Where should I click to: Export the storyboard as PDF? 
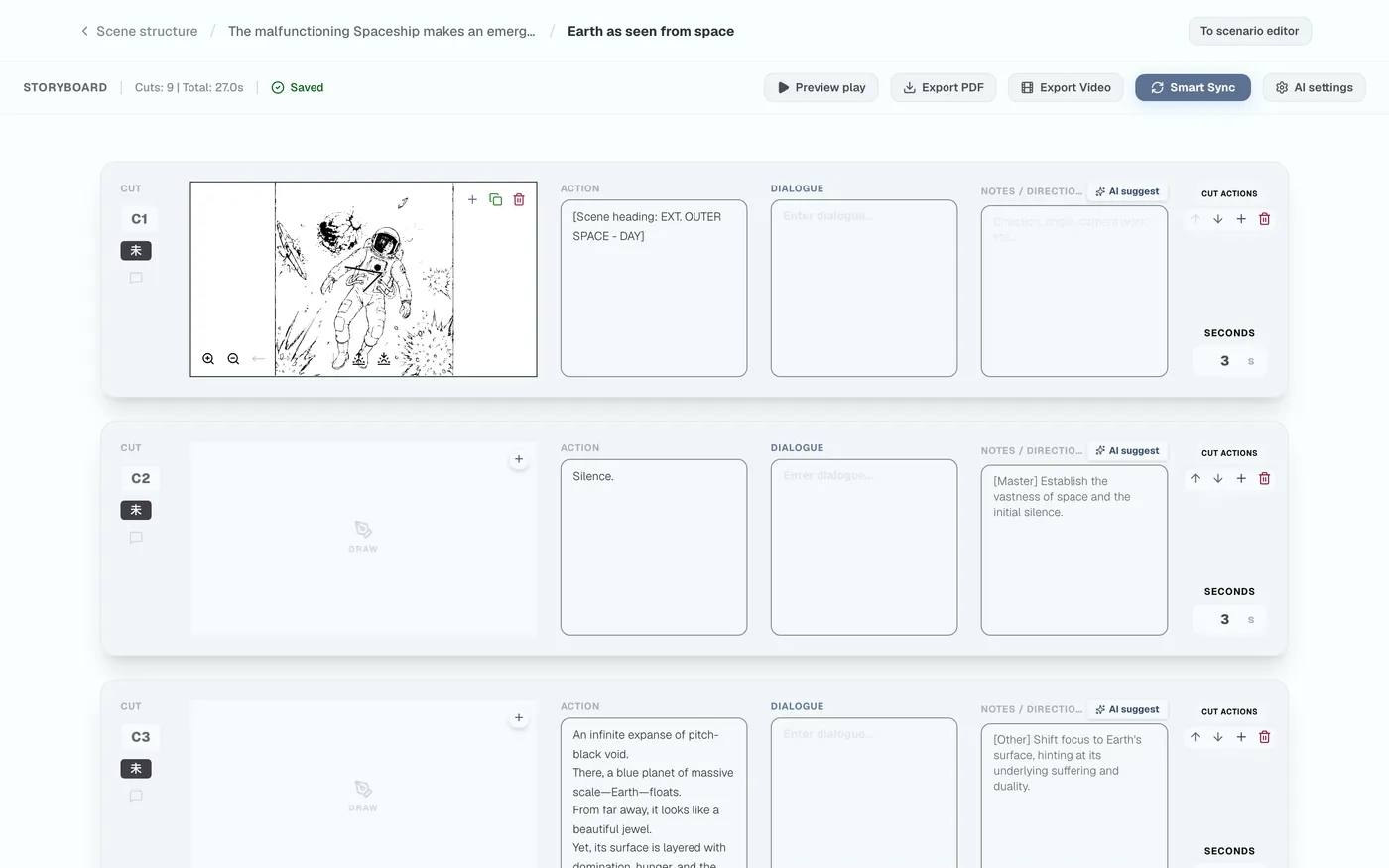(x=944, y=87)
